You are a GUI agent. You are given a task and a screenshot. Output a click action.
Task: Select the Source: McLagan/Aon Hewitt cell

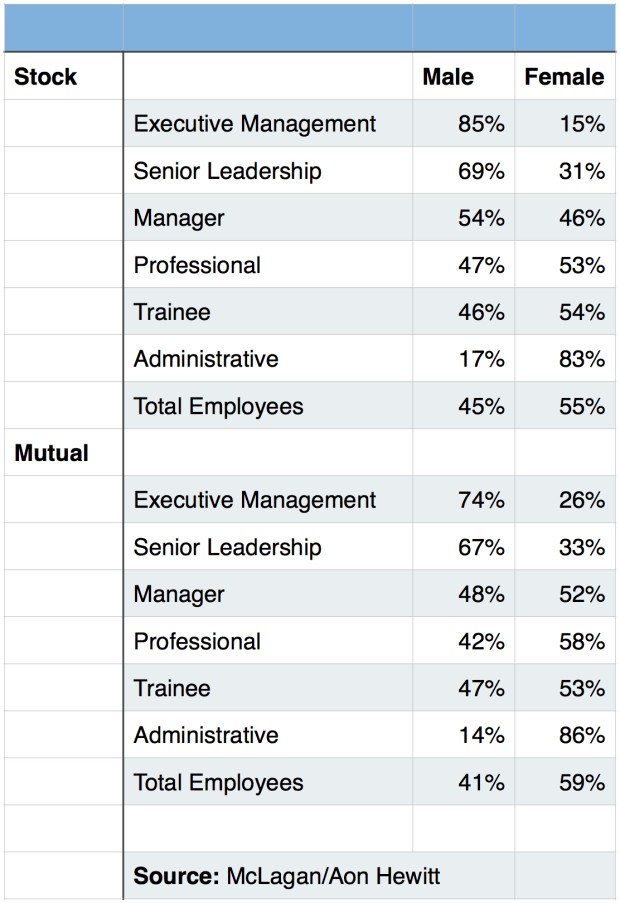tap(287, 876)
